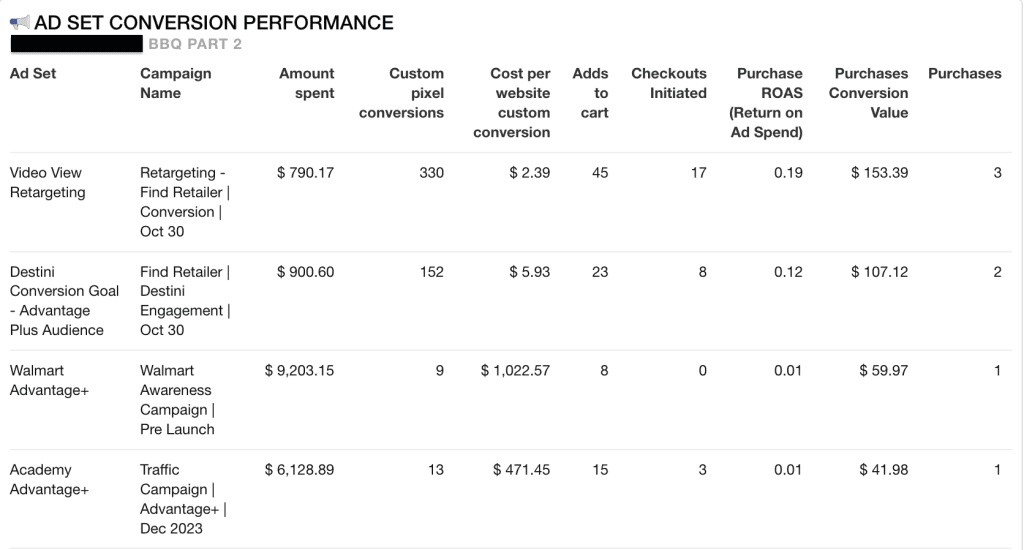Click the BBQ PART 2 subtitle
The height and width of the screenshot is (550, 1024).
pyautogui.click(x=195, y=44)
